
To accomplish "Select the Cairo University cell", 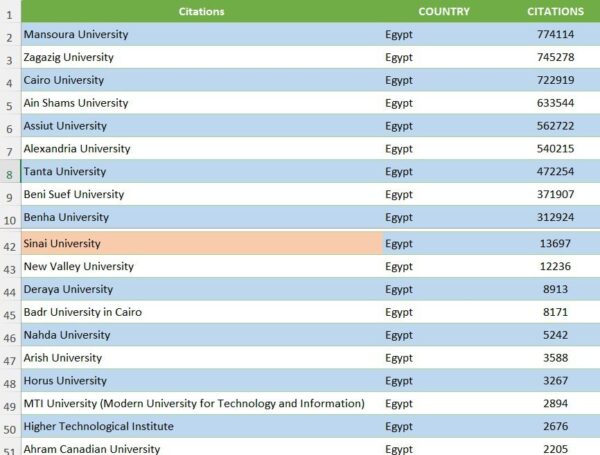I will coord(64,80).
